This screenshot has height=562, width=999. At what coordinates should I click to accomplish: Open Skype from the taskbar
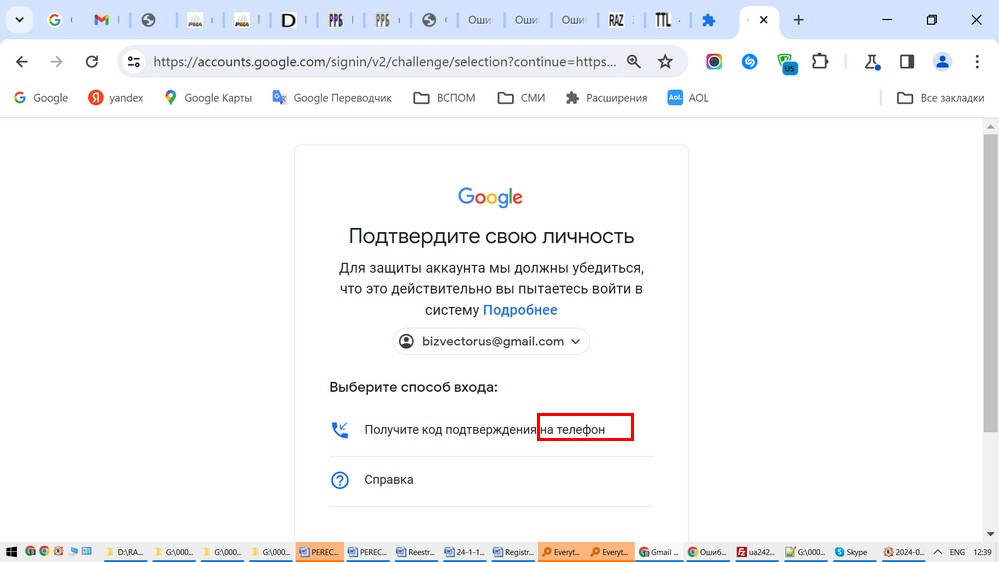coord(852,552)
